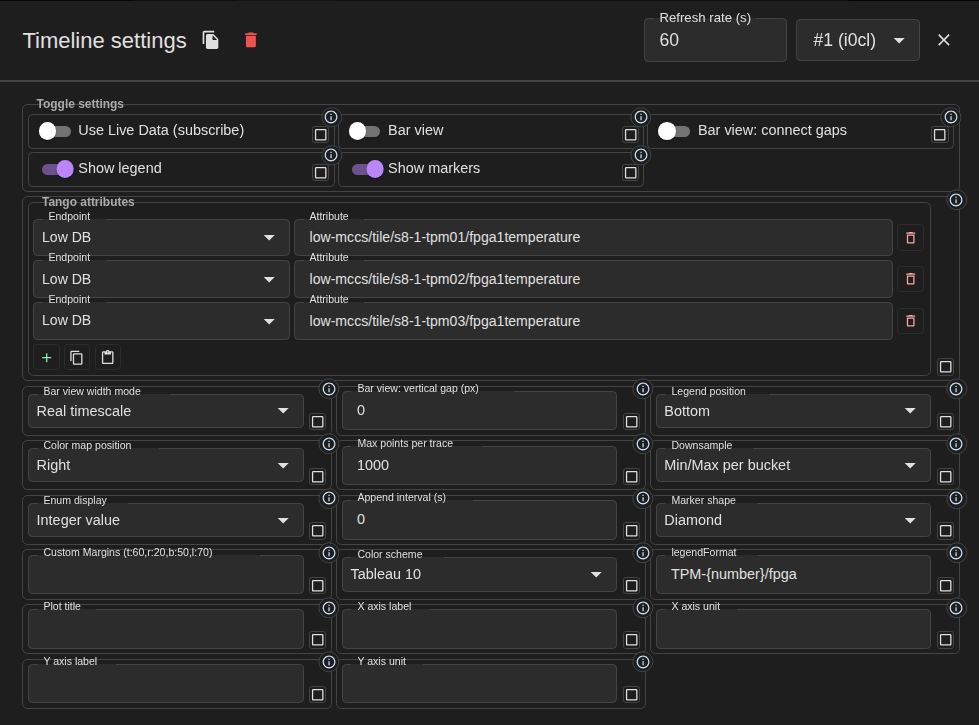Show info for Marker shape
The height and width of the screenshot is (725, 979).
click(x=956, y=498)
